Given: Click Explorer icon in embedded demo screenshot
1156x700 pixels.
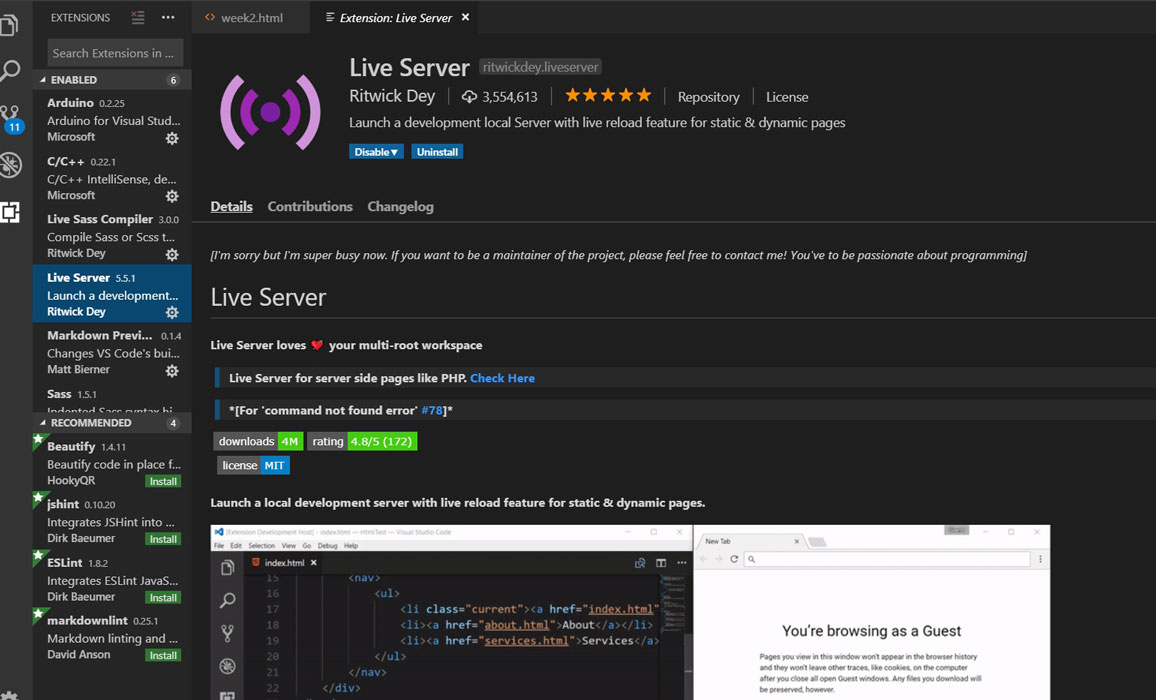Looking at the screenshot, I should [x=227, y=567].
